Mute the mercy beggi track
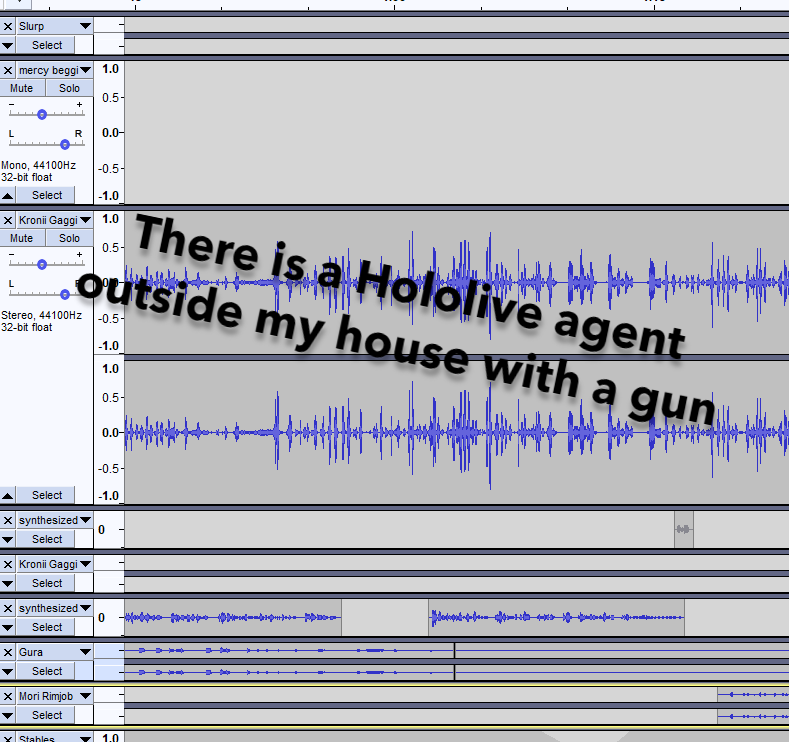 click(22, 88)
